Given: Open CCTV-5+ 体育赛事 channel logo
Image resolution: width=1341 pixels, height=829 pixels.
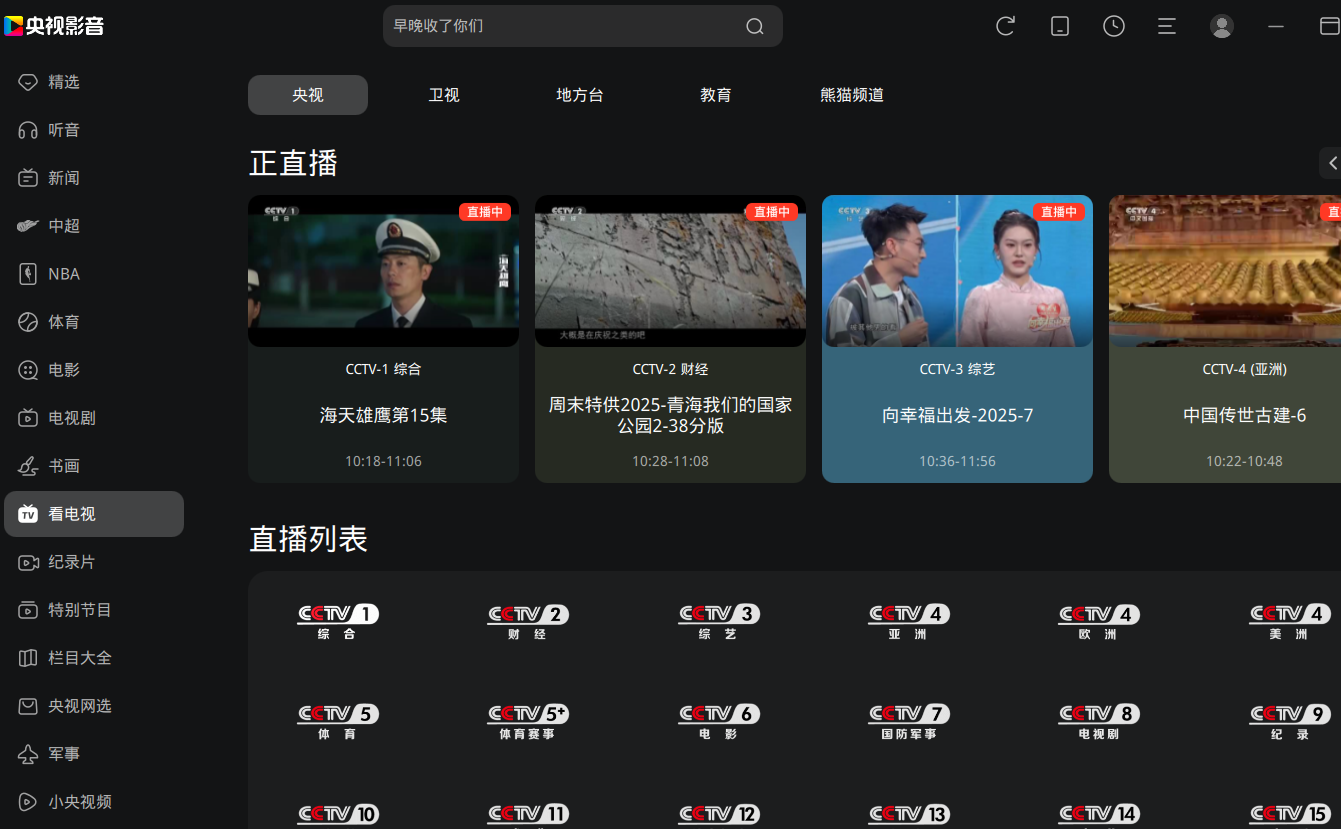Looking at the screenshot, I should [x=528, y=721].
